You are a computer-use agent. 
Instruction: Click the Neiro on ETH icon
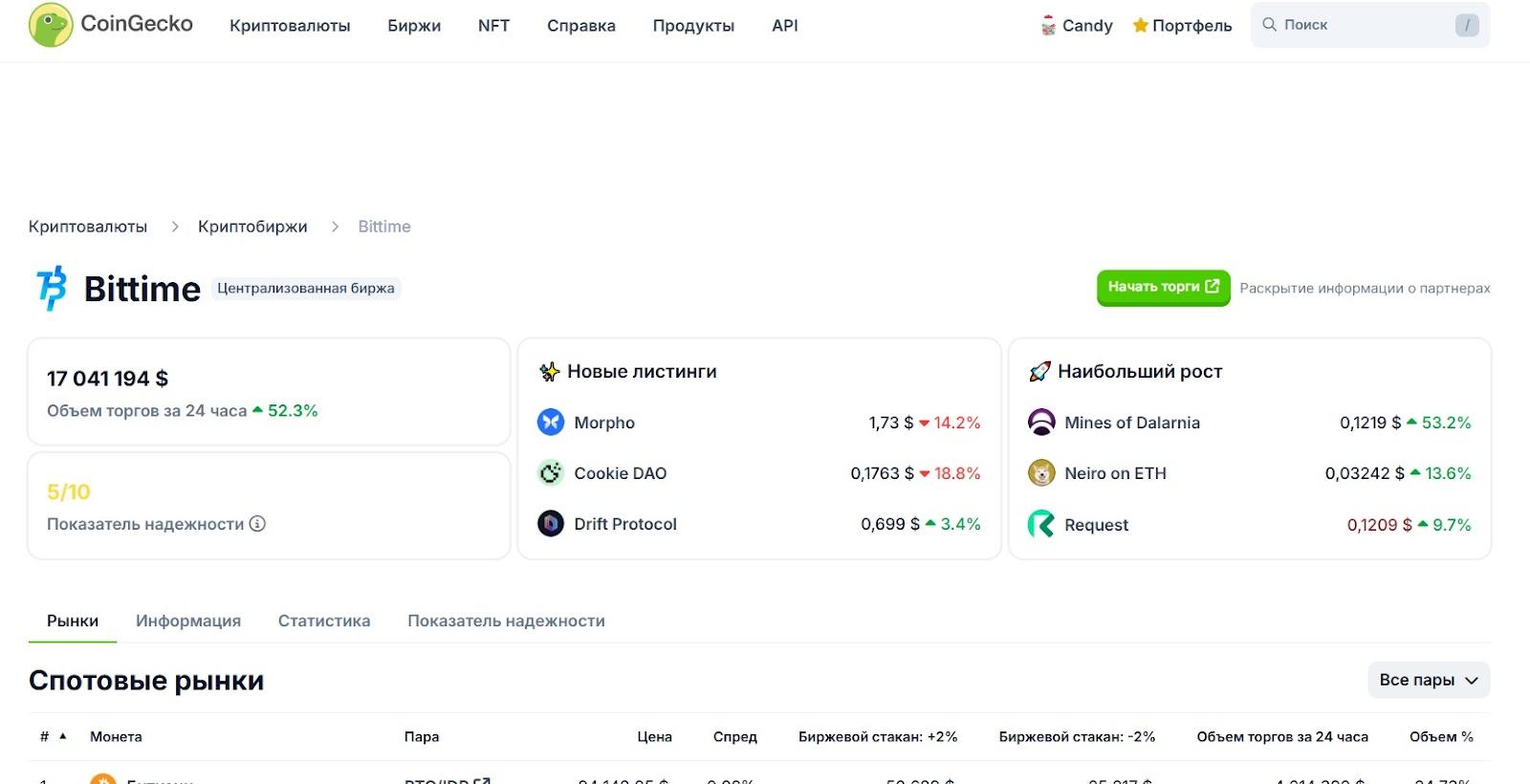(1040, 473)
